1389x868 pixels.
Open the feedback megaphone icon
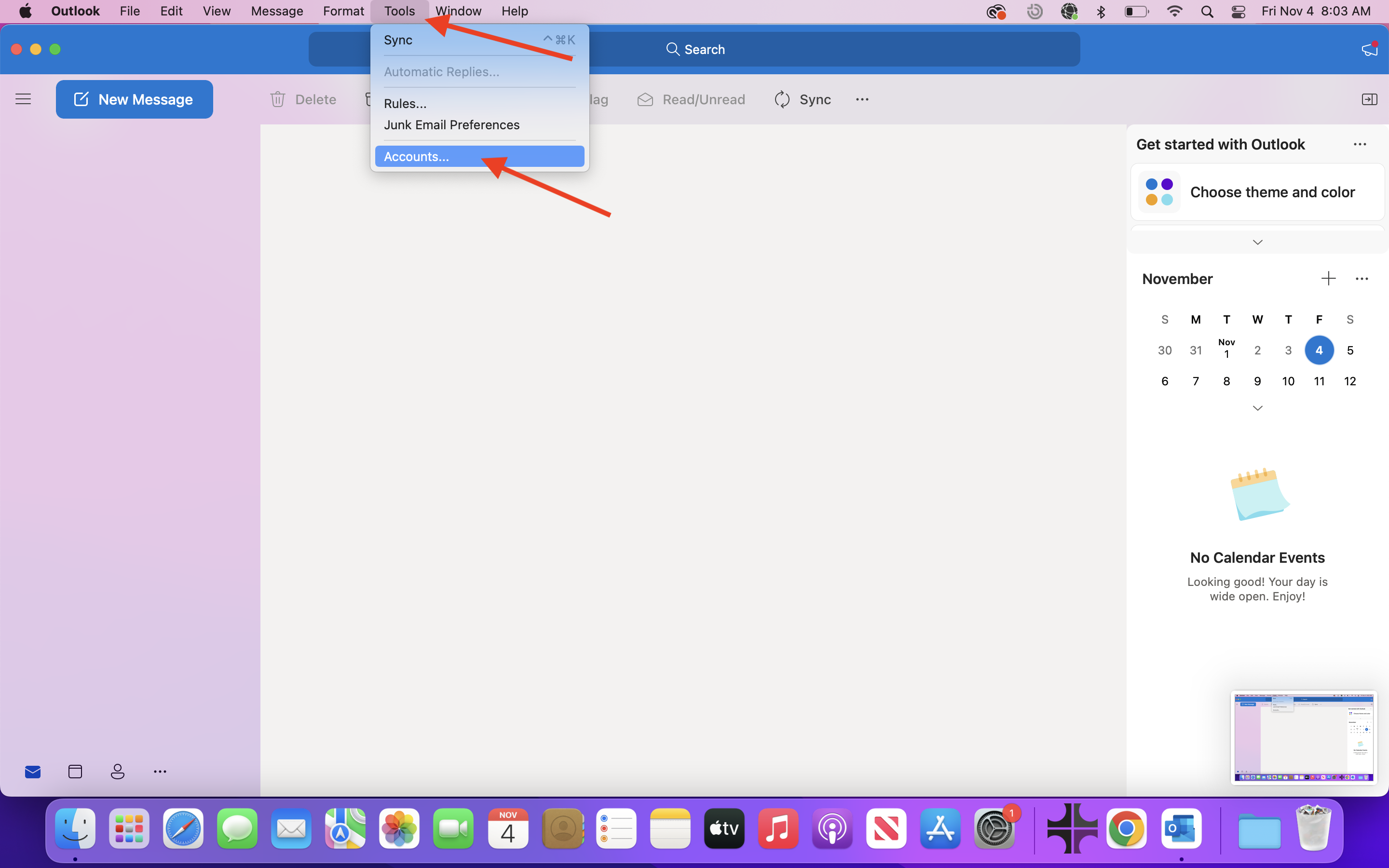1370,49
